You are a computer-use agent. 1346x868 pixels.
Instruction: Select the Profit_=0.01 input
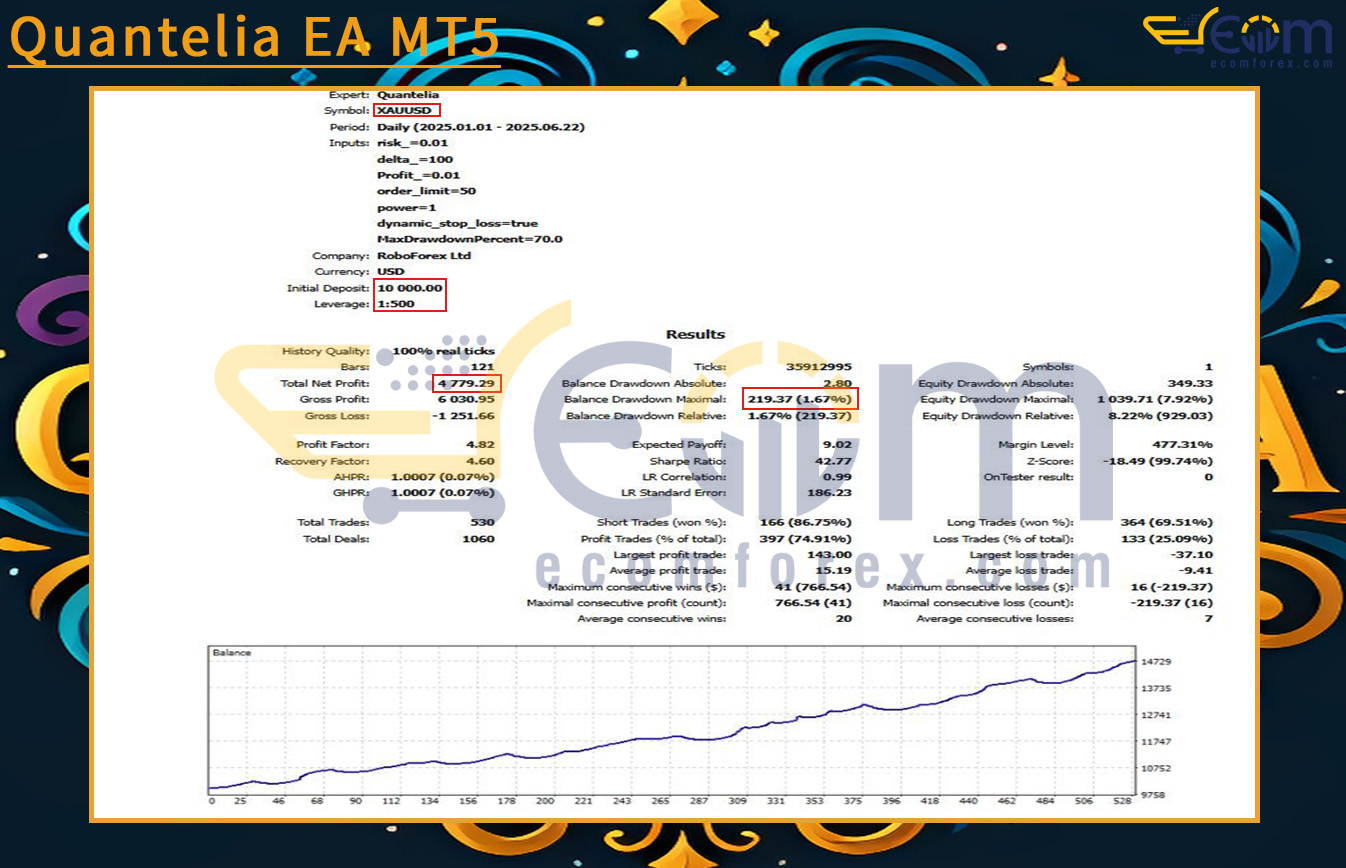tap(418, 175)
